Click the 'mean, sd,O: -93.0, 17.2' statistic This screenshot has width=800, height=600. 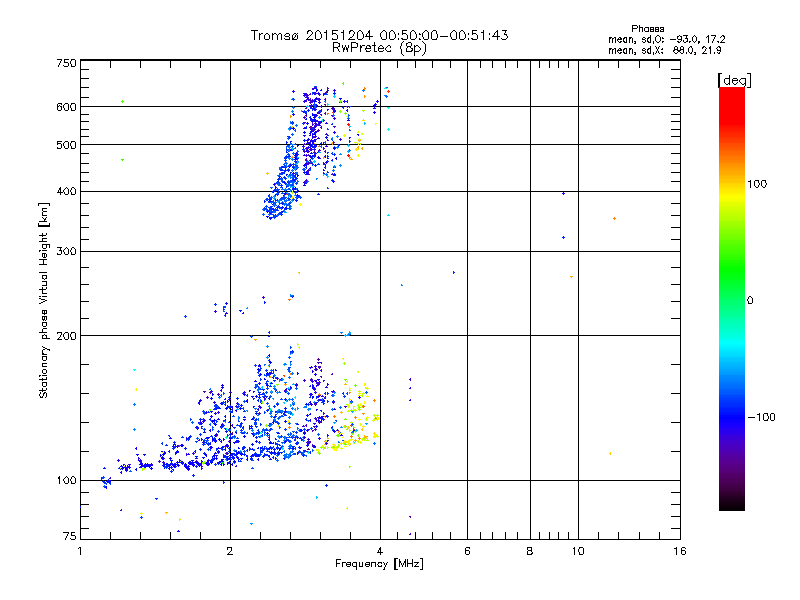click(666, 39)
